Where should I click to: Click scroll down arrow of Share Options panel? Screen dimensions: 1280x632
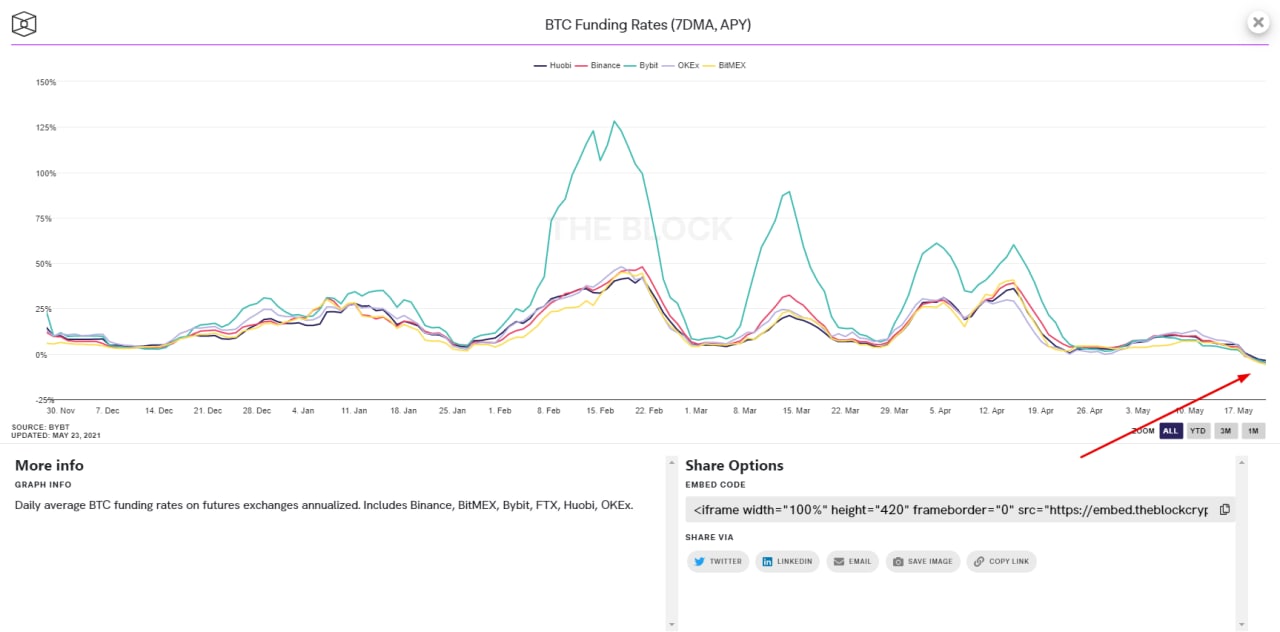[1242, 624]
